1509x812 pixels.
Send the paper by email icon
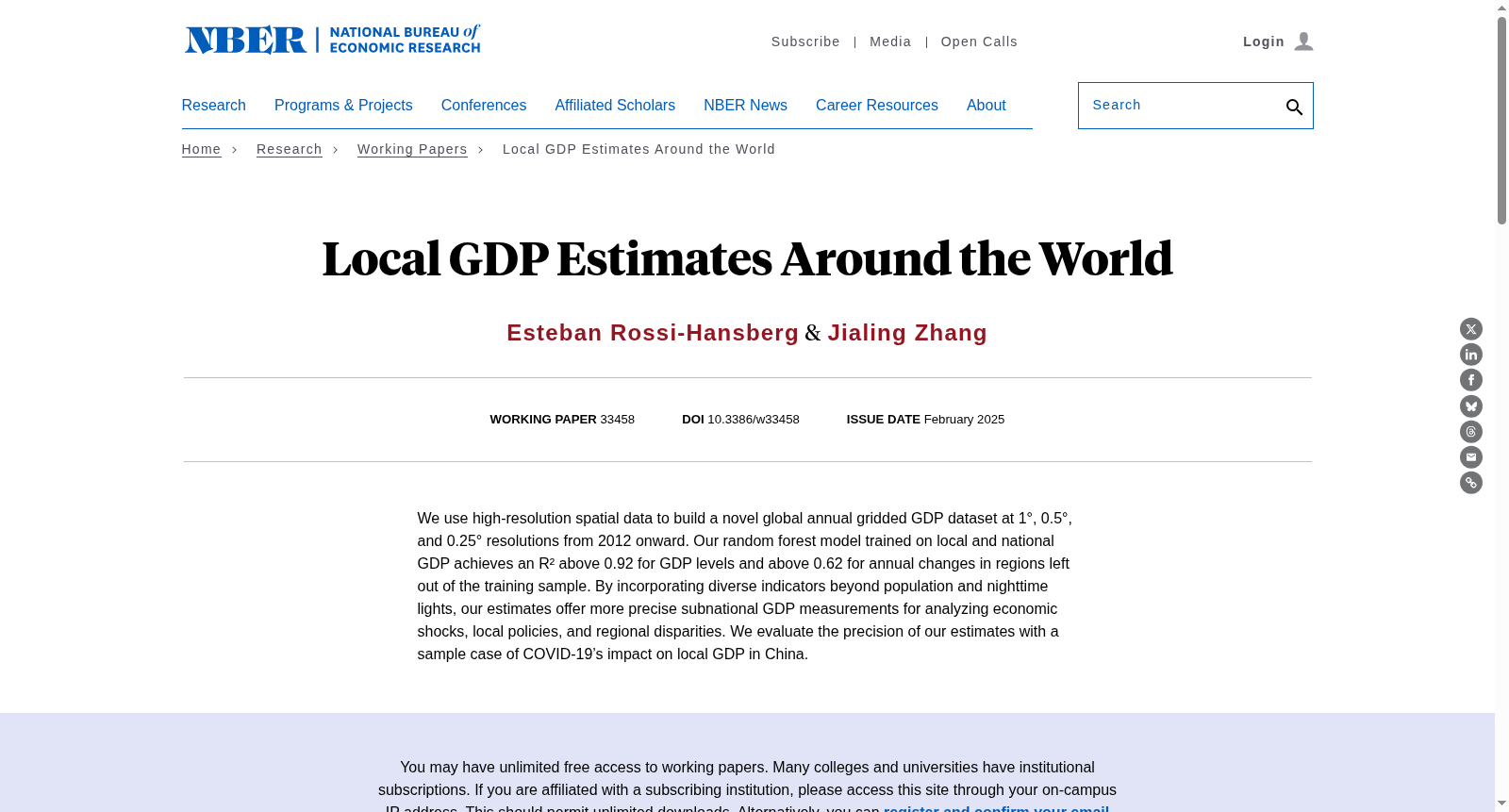[1471, 457]
